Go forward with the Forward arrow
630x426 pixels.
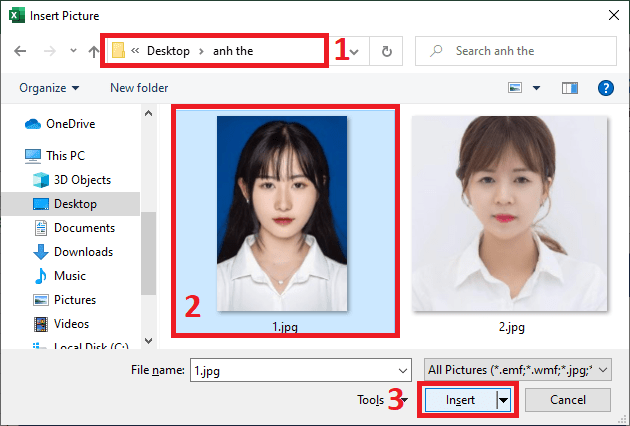click(x=50, y=51)
